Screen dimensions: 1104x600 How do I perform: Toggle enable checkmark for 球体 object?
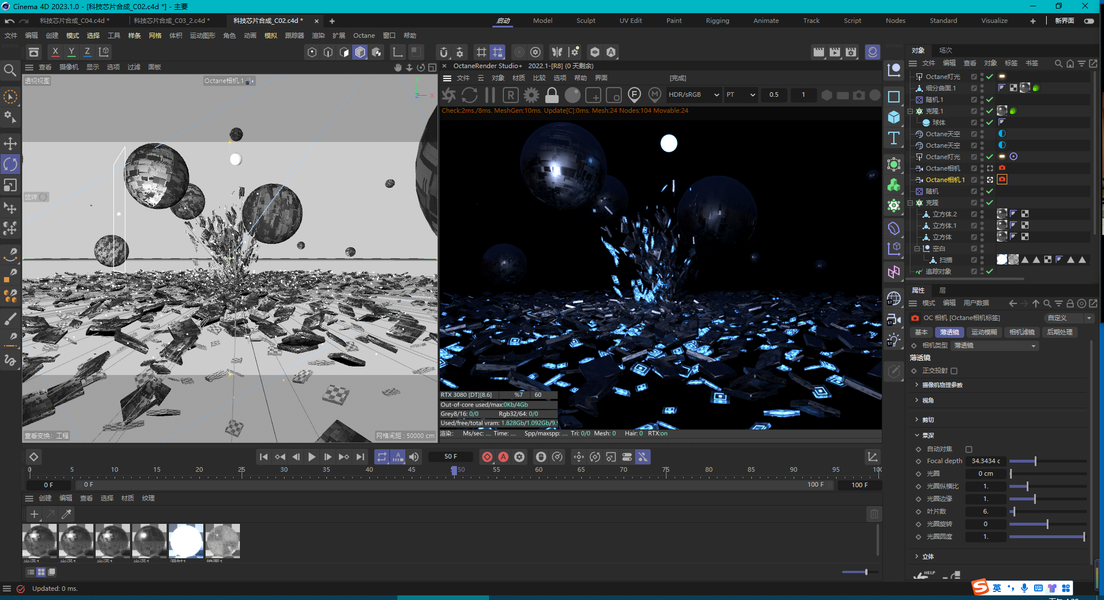[x=989, y=123]
